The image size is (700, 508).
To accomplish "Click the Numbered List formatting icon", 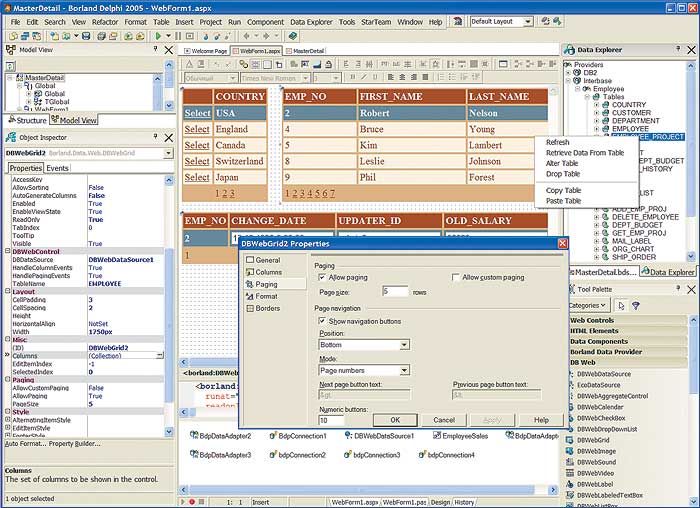I will point(441,77).
